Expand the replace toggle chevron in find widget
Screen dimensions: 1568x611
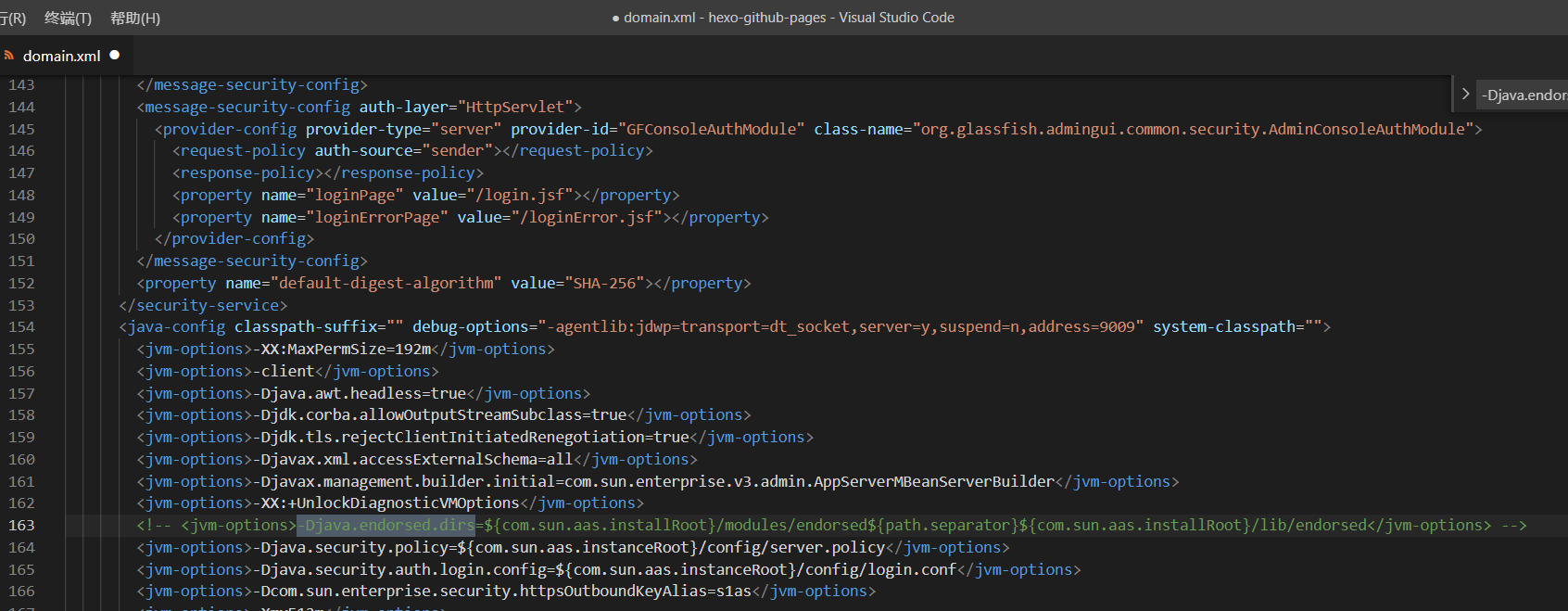tap(1465, 94)
